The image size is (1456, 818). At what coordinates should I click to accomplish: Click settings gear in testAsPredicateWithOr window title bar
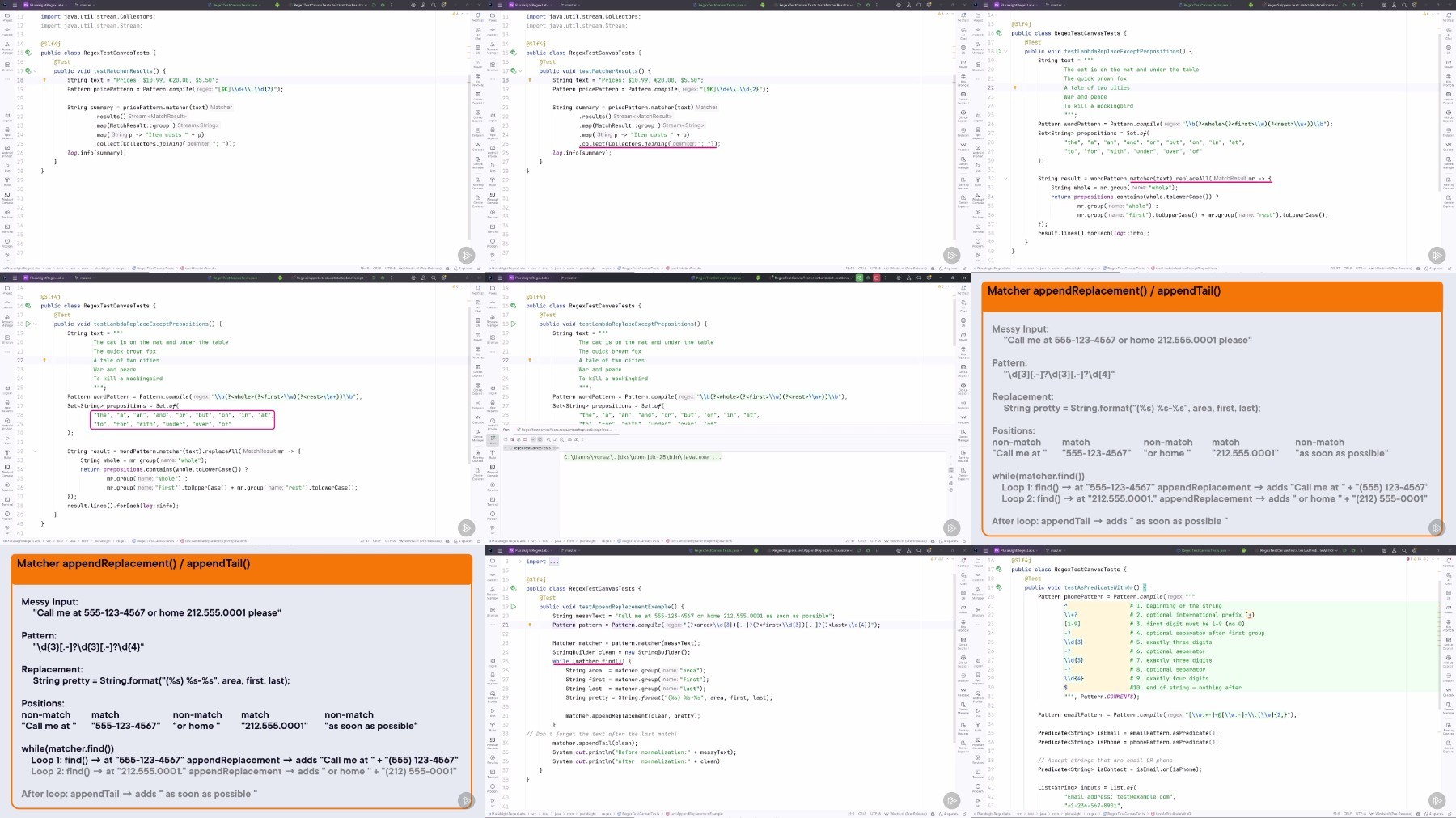[1414, 550]
